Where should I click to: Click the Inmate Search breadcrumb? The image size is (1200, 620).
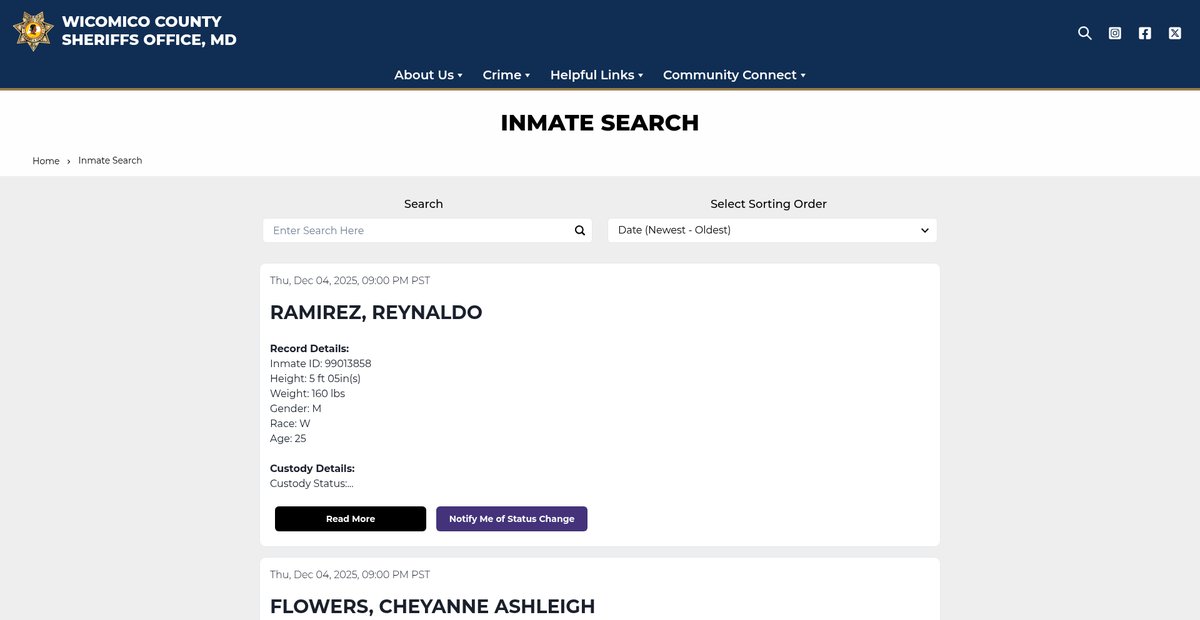tap(110, 160)
